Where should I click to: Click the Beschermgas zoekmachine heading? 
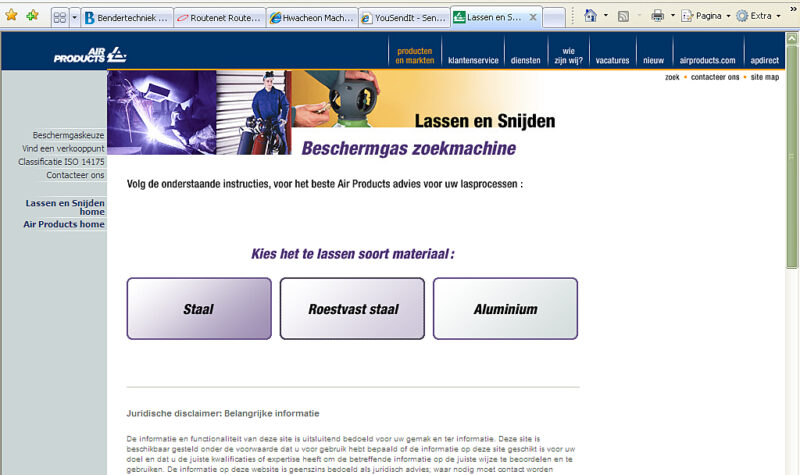coord(409,148)
